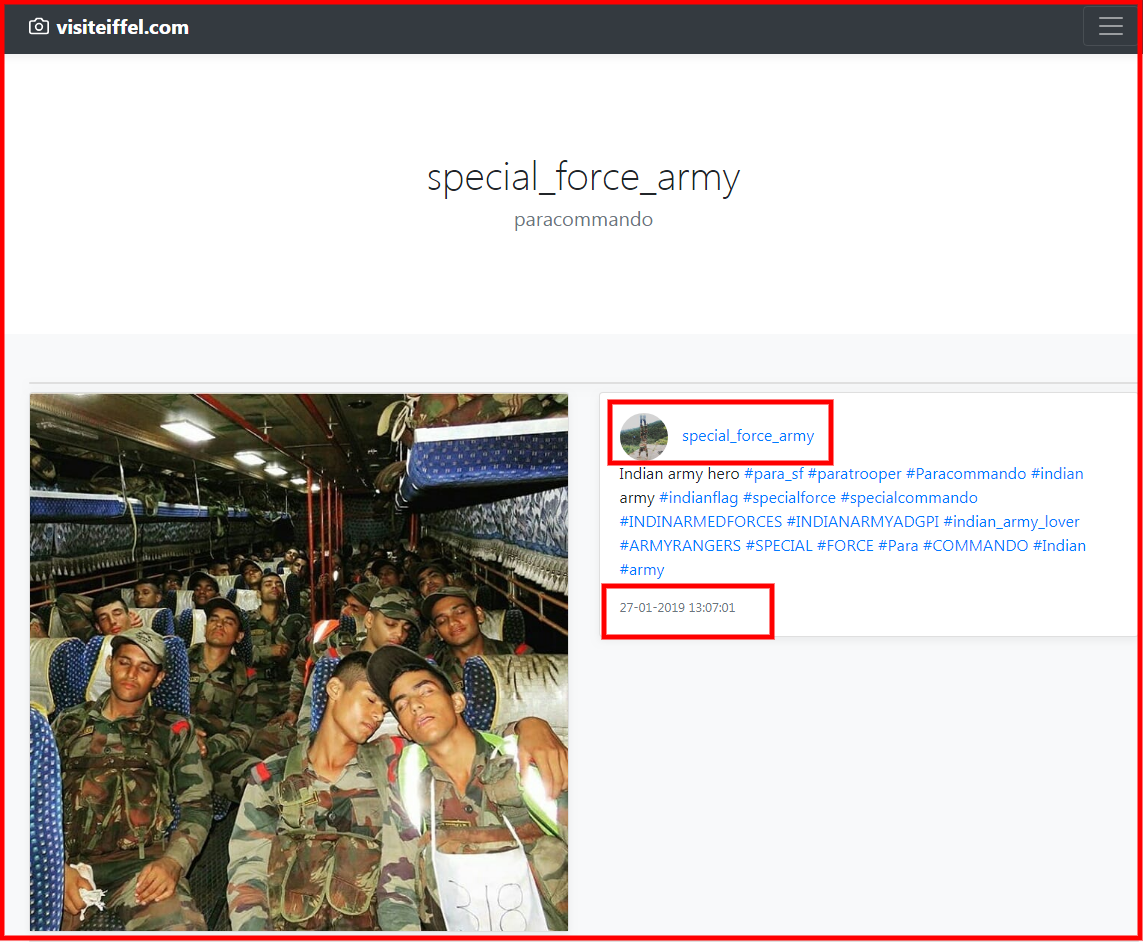The width and height of the screenshot is (1143, 942).
Task: Click the special_force_army profile avatar
Action: click(644, 436)
